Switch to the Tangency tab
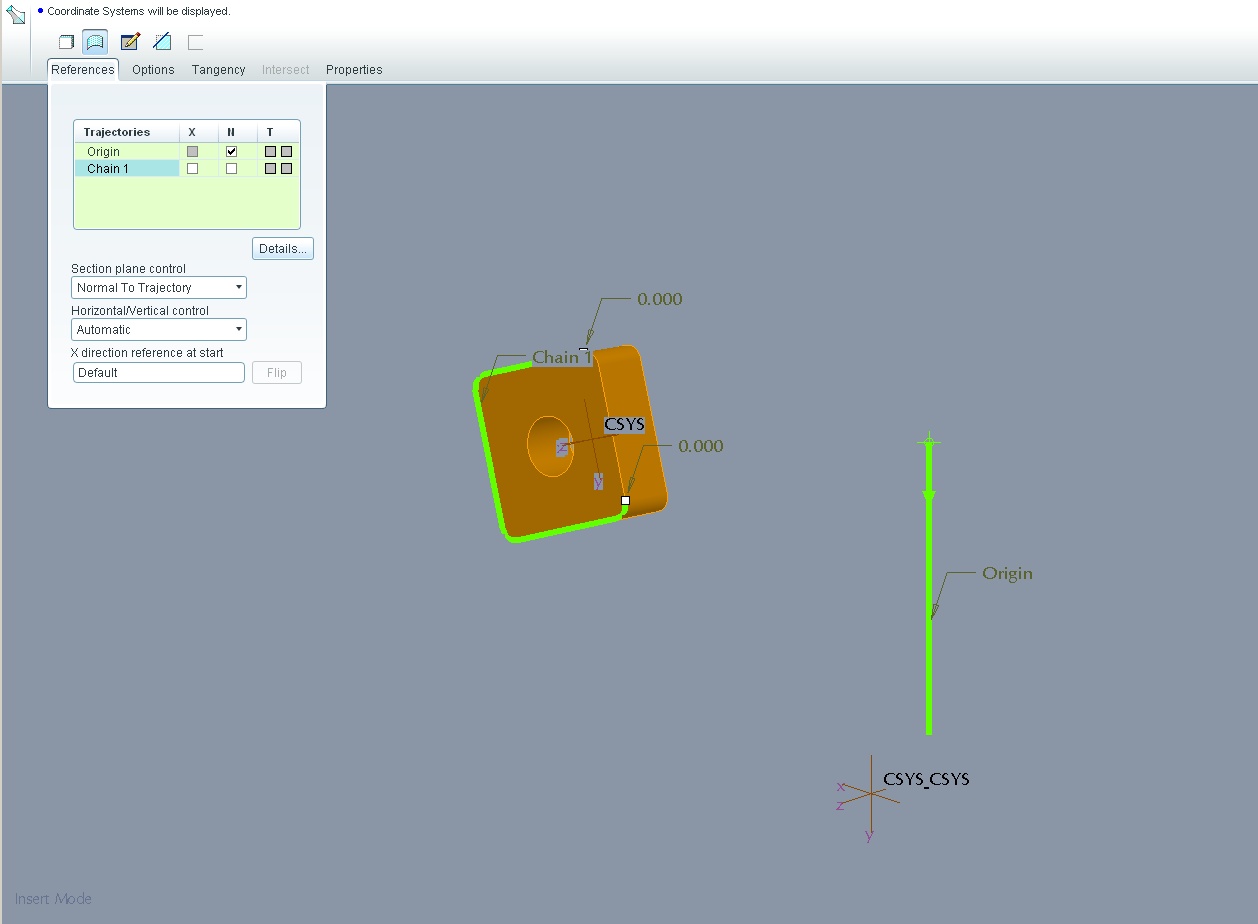Image resolution: width=1258 pixels, height=924 pixels. pos(218,70)
